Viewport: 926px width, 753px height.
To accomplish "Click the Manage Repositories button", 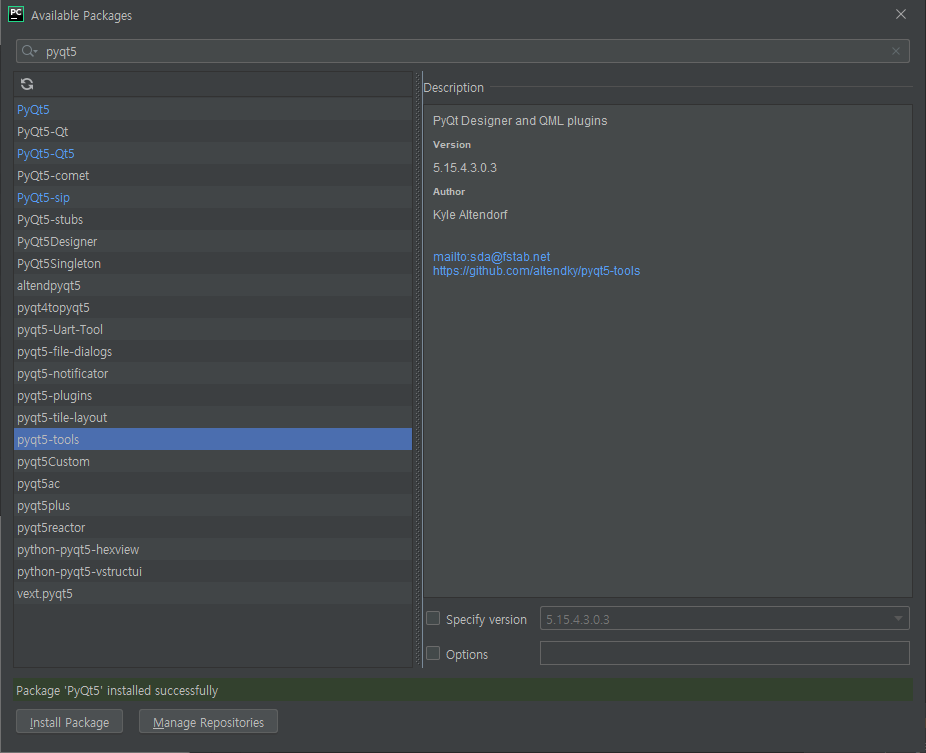I will click(208, 722).
